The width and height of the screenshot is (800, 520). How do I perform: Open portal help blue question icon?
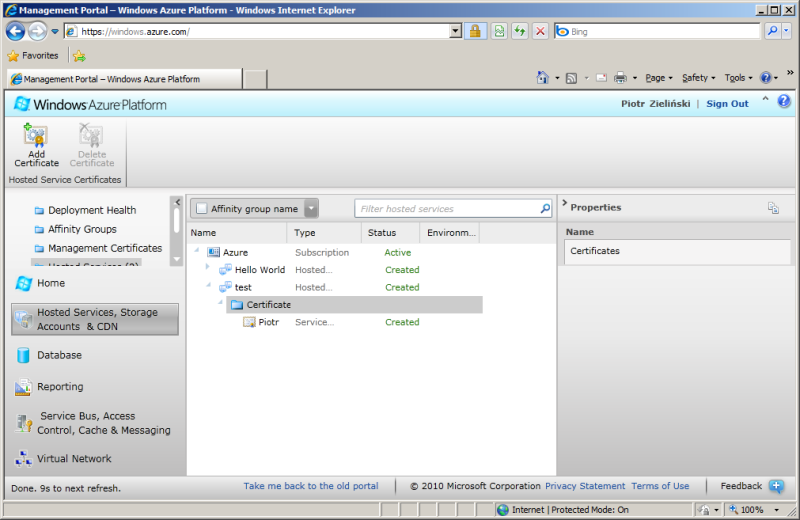point(784,101)
